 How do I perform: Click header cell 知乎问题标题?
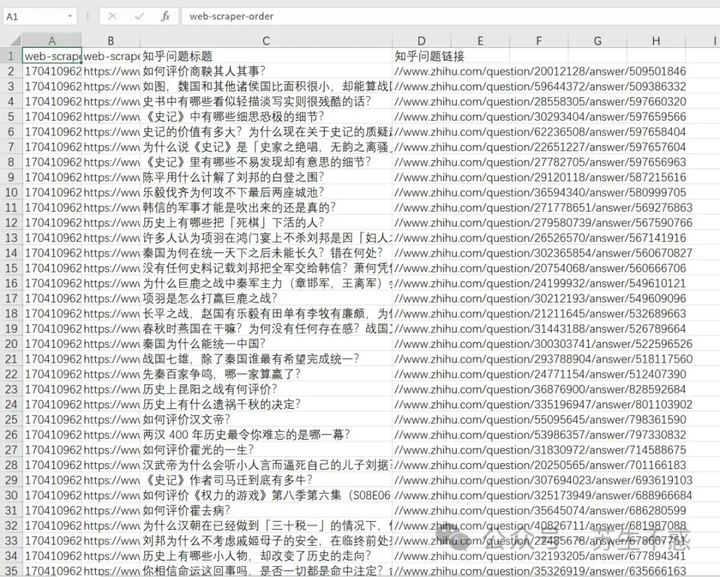[x=266, y=56]
